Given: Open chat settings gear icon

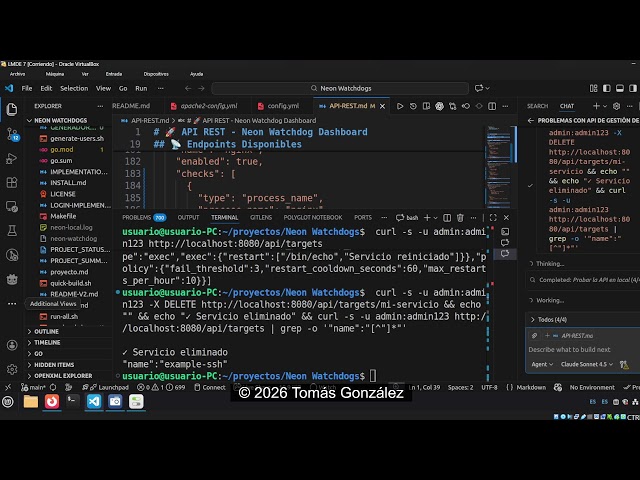Looking at the screenshot, I should [x=616, y=106].
